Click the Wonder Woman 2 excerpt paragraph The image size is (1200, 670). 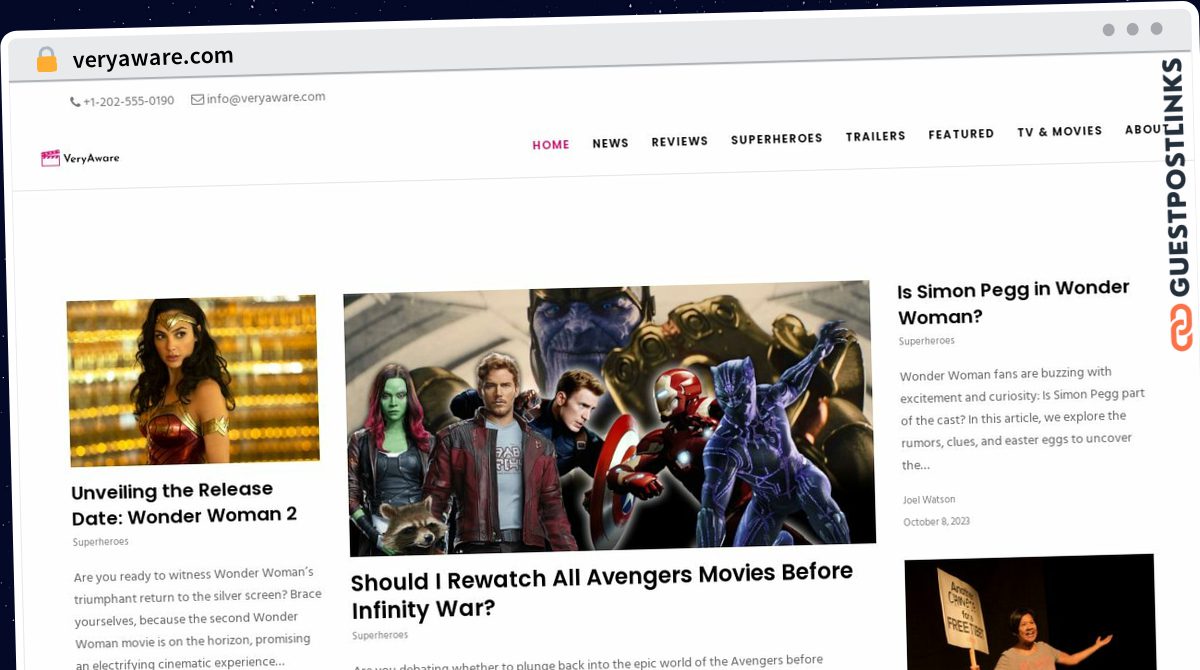click(x=198, y=617)
